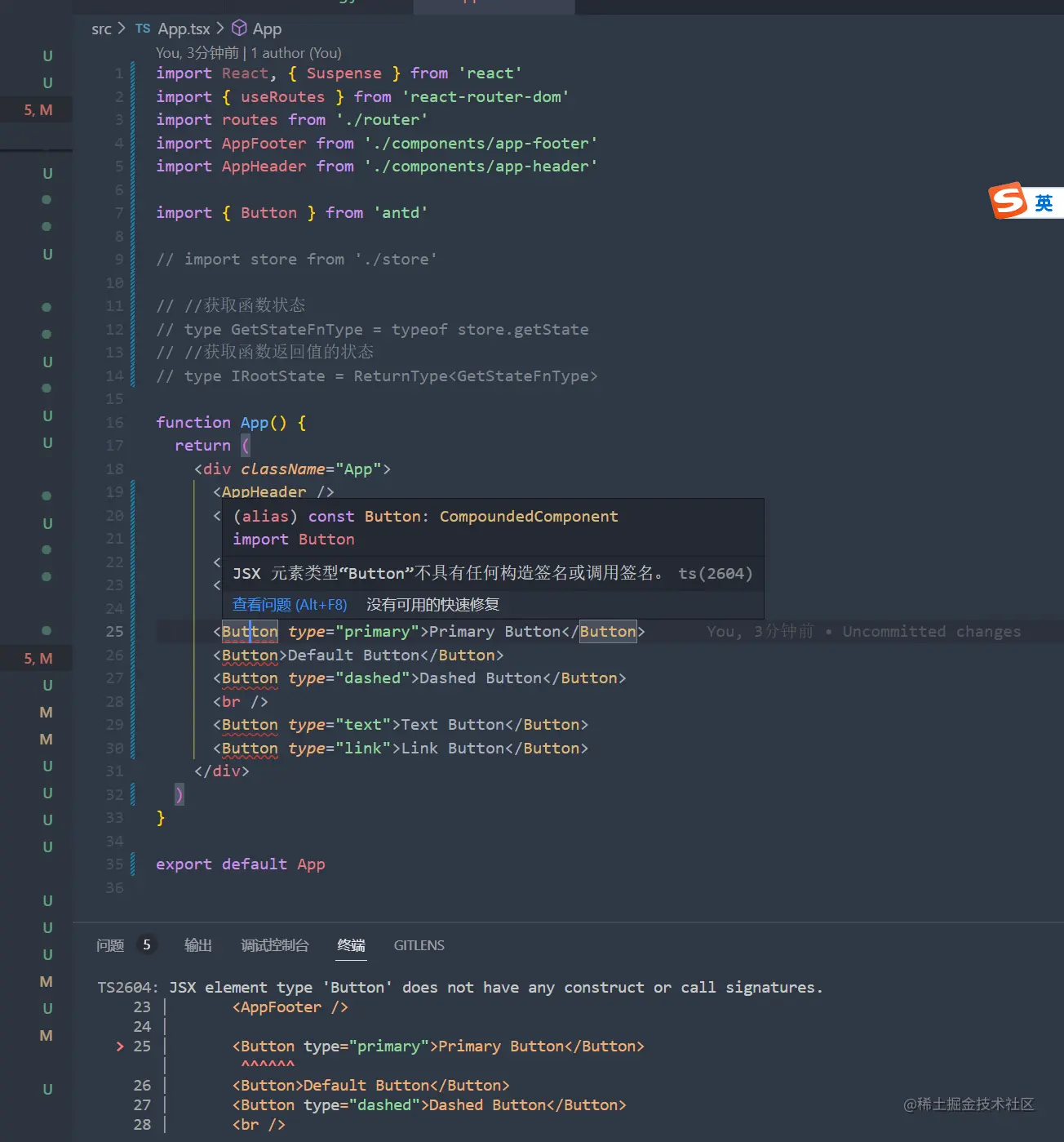Expand breadcrumb chevron after src
Viewport: 1064px width, 1142px height.
tap(122, 29)
